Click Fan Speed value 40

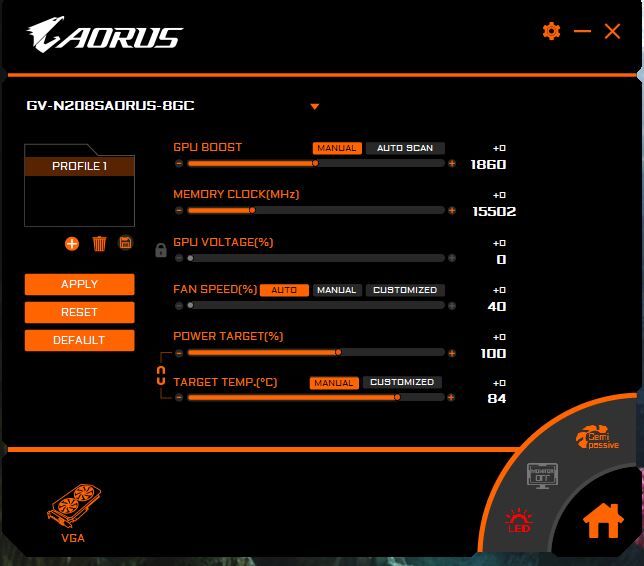click(497, 306)
